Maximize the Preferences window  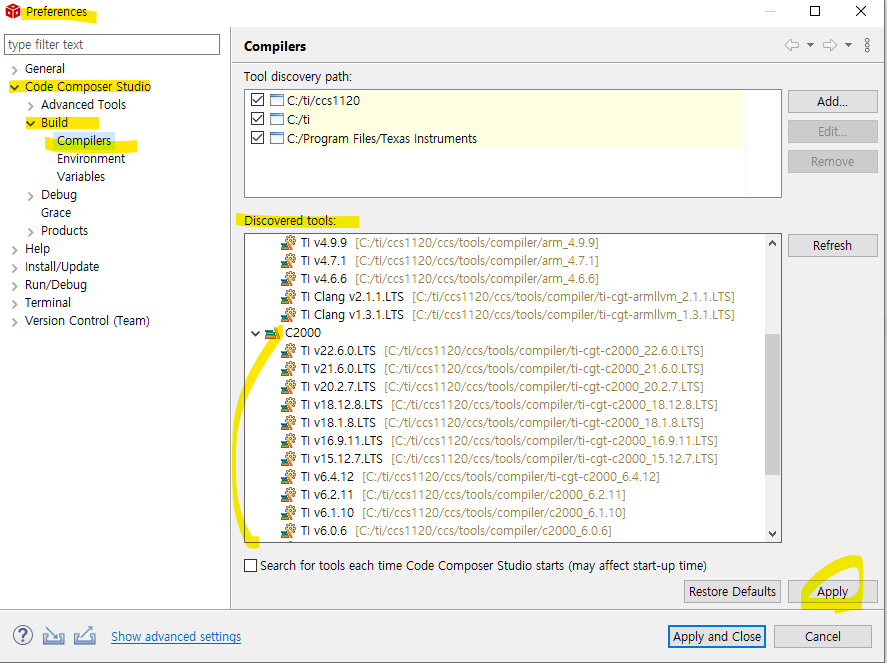(x=815, y=11)
